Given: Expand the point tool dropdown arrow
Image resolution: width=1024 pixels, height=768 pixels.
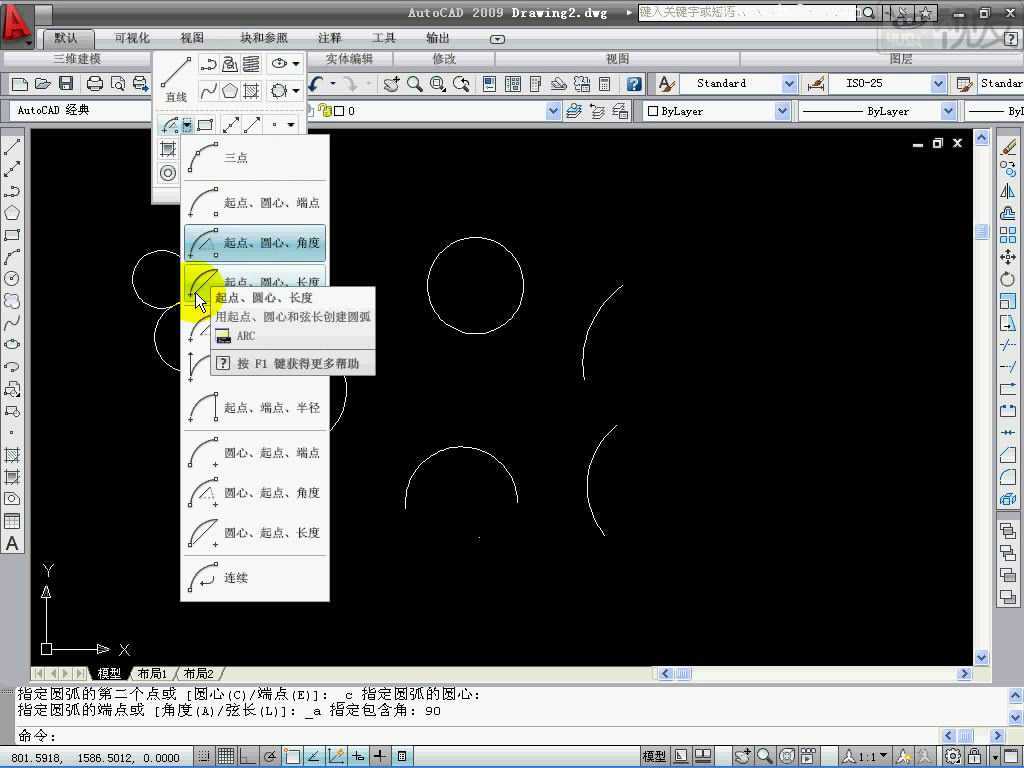Looking at the screenshot, I should pos(291,125).
